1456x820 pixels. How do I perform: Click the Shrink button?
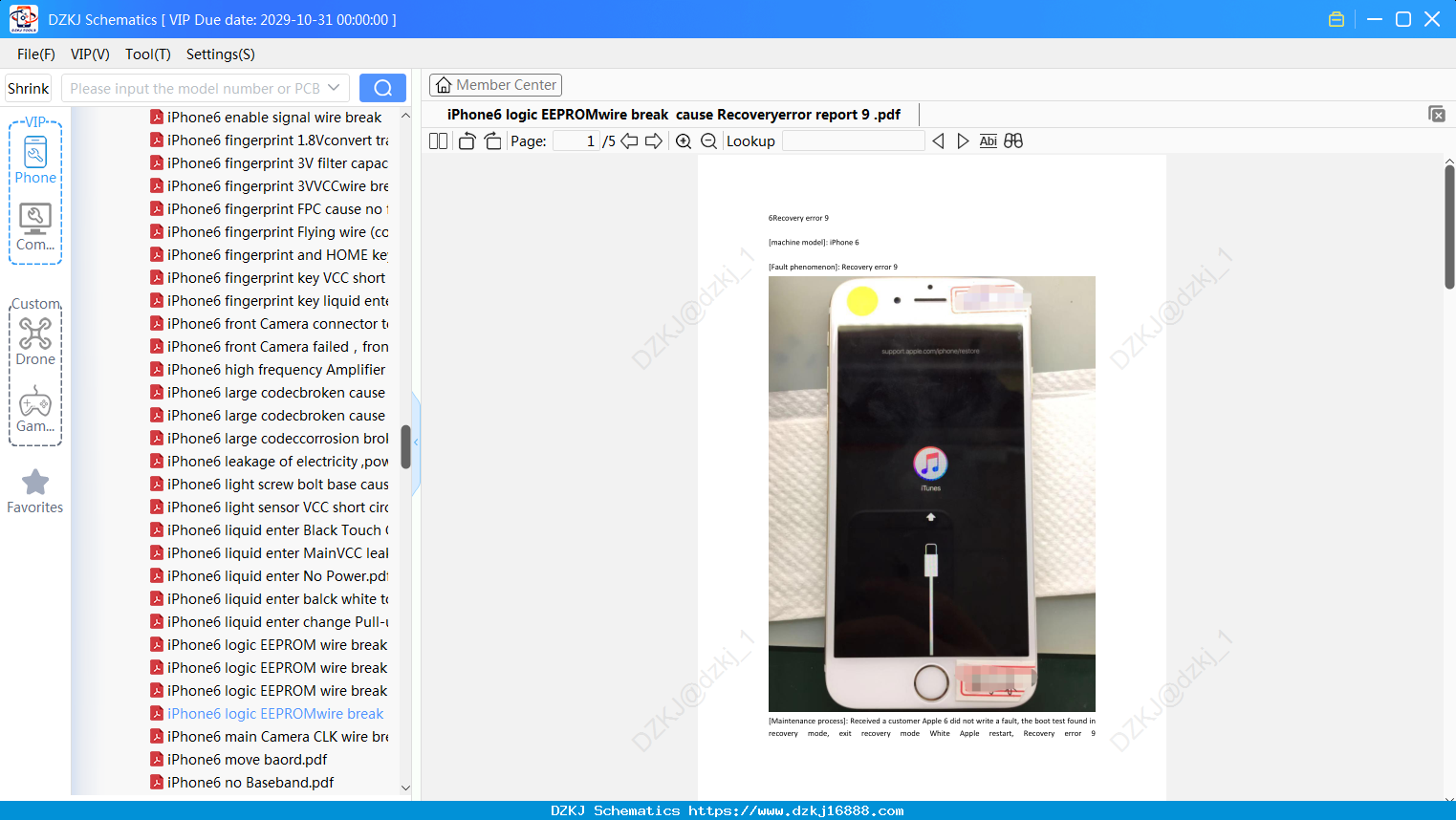29,88
